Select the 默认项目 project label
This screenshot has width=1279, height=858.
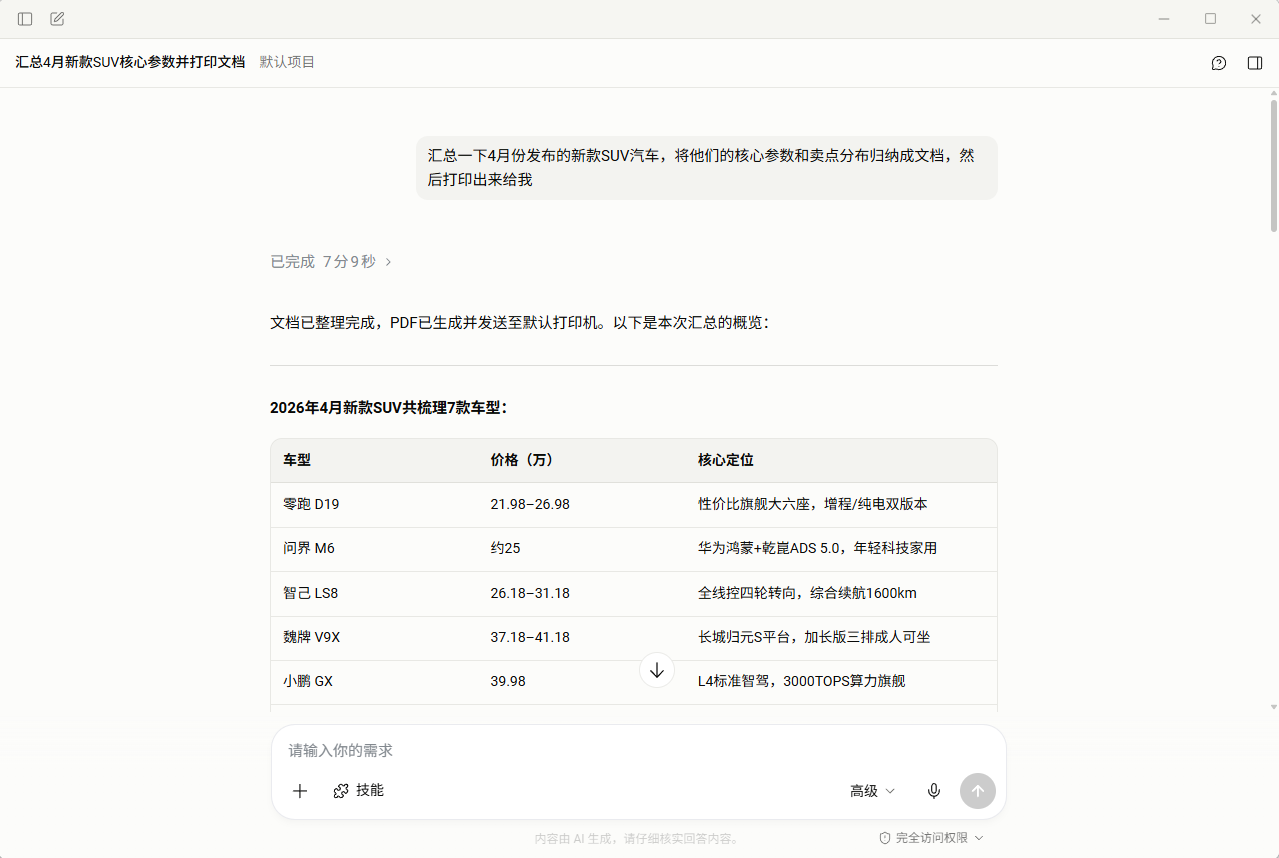(287, 61)
